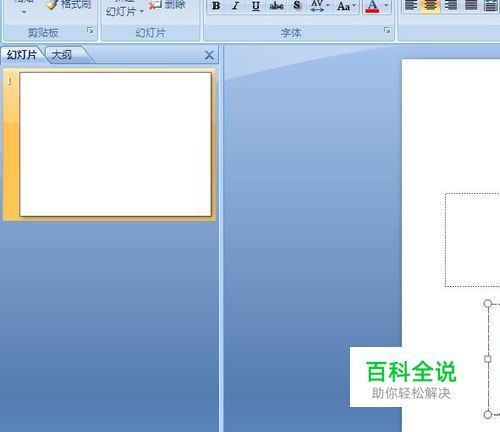
Task: Click inside dotted title placeholder
Action: [473, 240]
